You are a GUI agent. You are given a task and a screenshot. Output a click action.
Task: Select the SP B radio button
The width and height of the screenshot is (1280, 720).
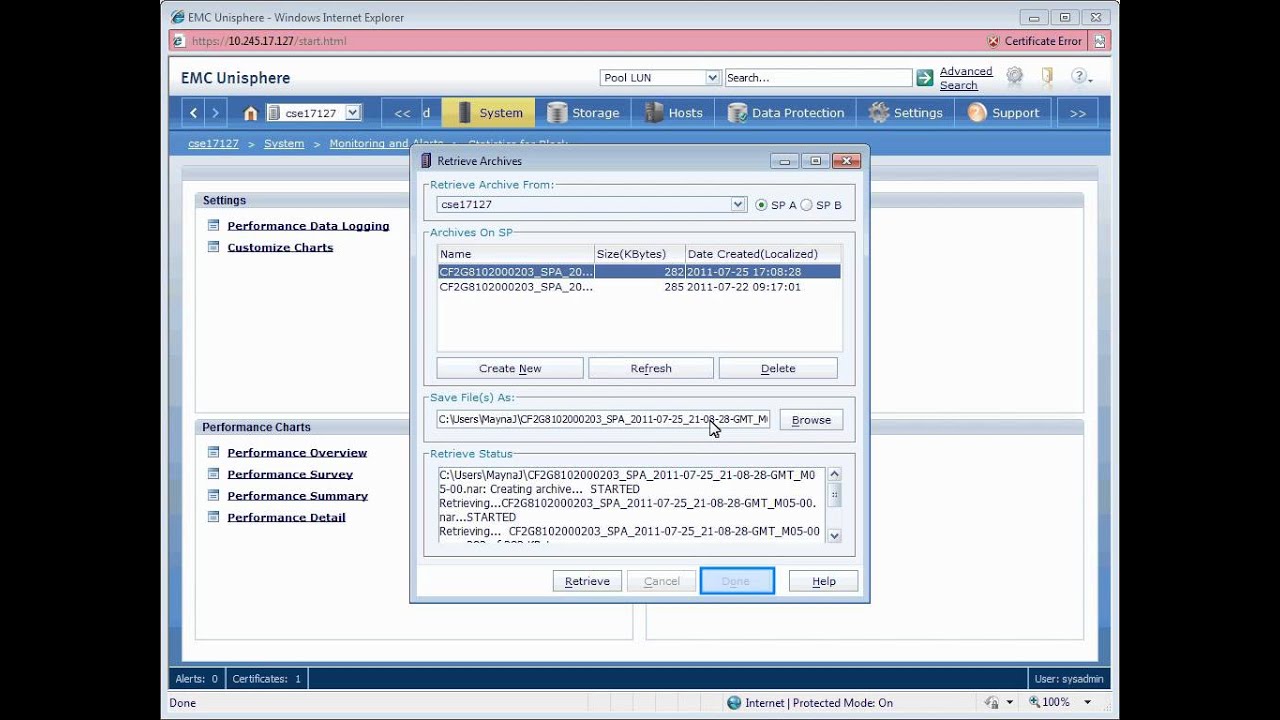806,205
